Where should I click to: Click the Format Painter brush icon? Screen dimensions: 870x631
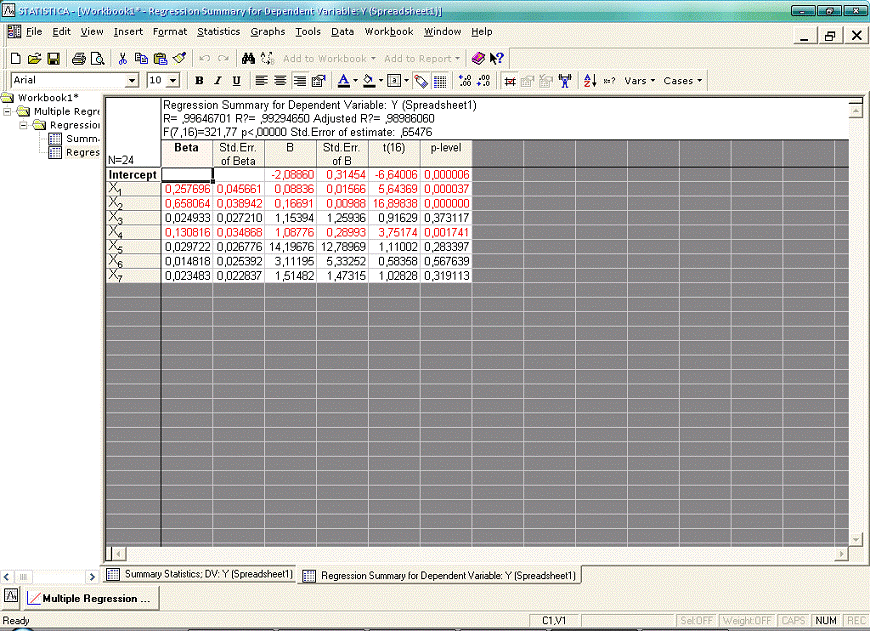179,59
